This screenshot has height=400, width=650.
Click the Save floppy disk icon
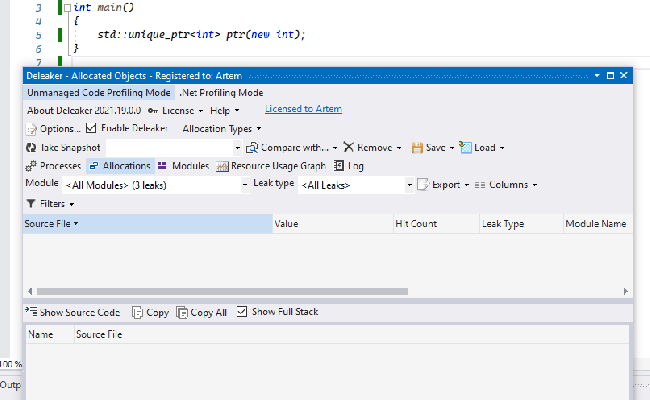417,148
